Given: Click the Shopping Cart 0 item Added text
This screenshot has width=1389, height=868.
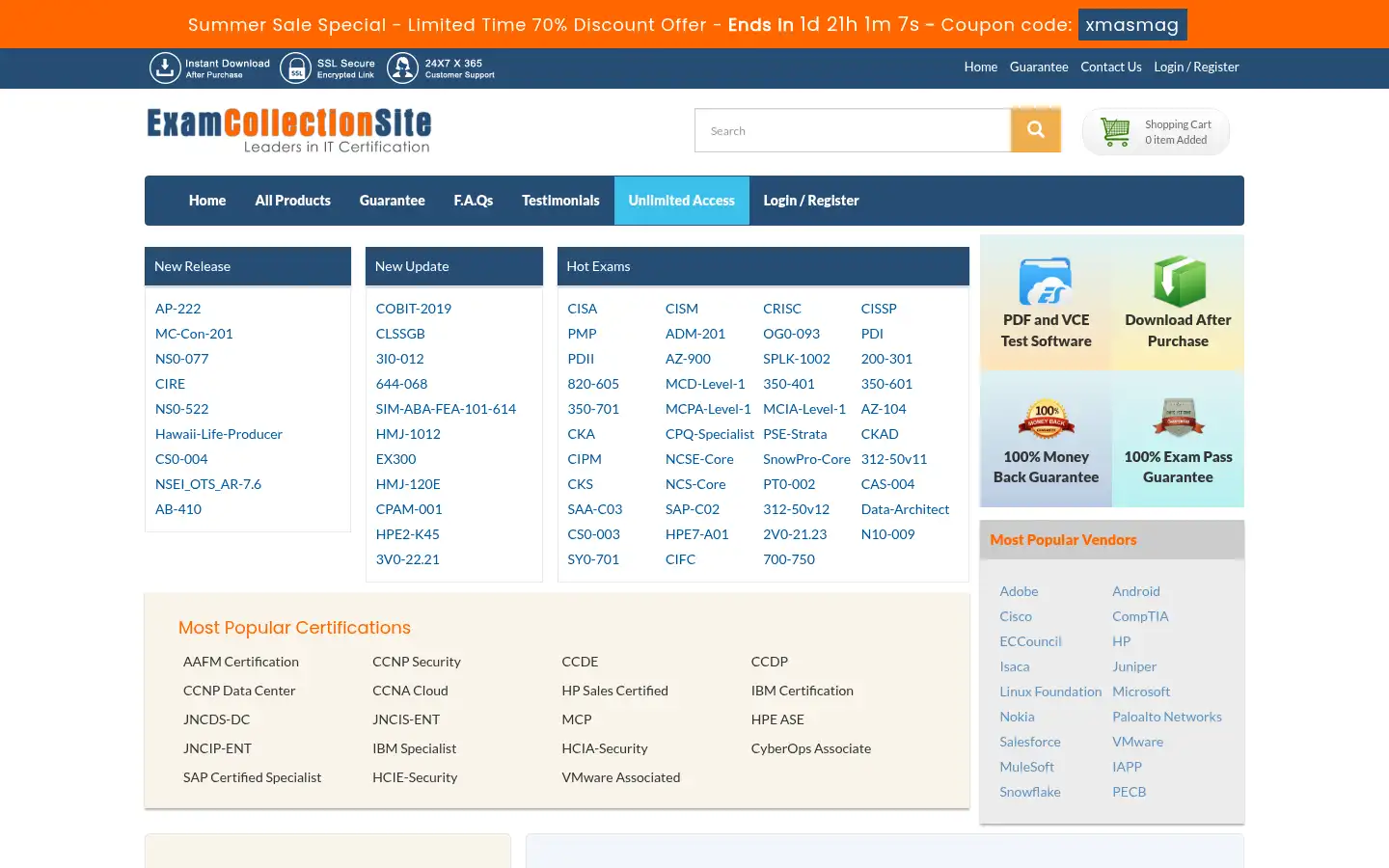Looking at the screenshot, I should tap(1178, 132).
